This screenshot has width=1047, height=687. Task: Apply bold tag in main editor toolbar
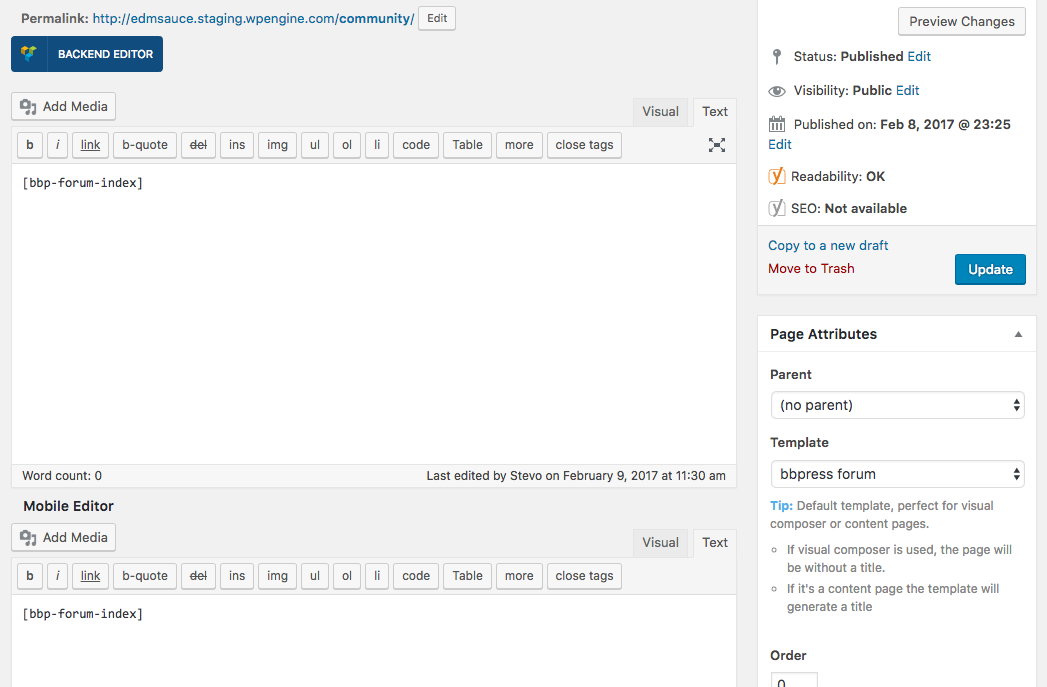tap(29, 145)
